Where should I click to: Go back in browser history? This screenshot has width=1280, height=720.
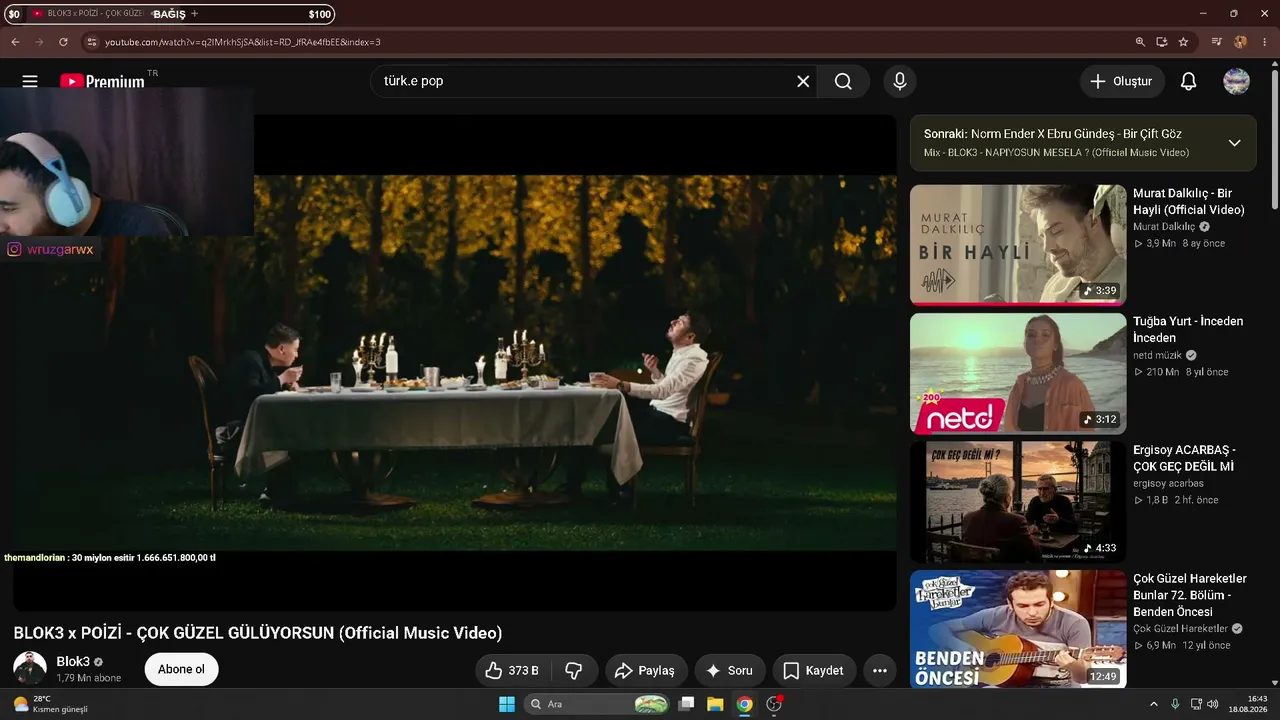[x=15, y=42]
